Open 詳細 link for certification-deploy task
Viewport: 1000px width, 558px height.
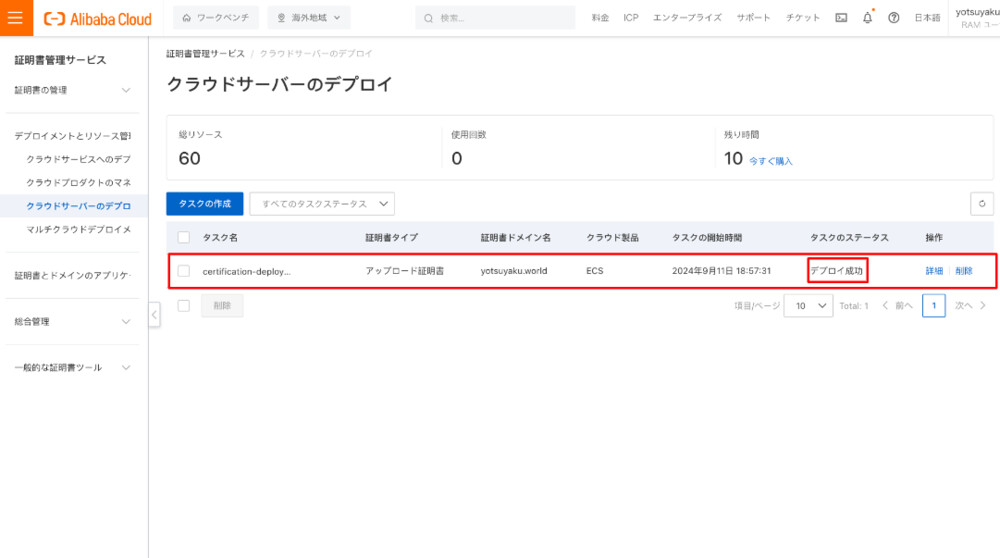[934, 271]
